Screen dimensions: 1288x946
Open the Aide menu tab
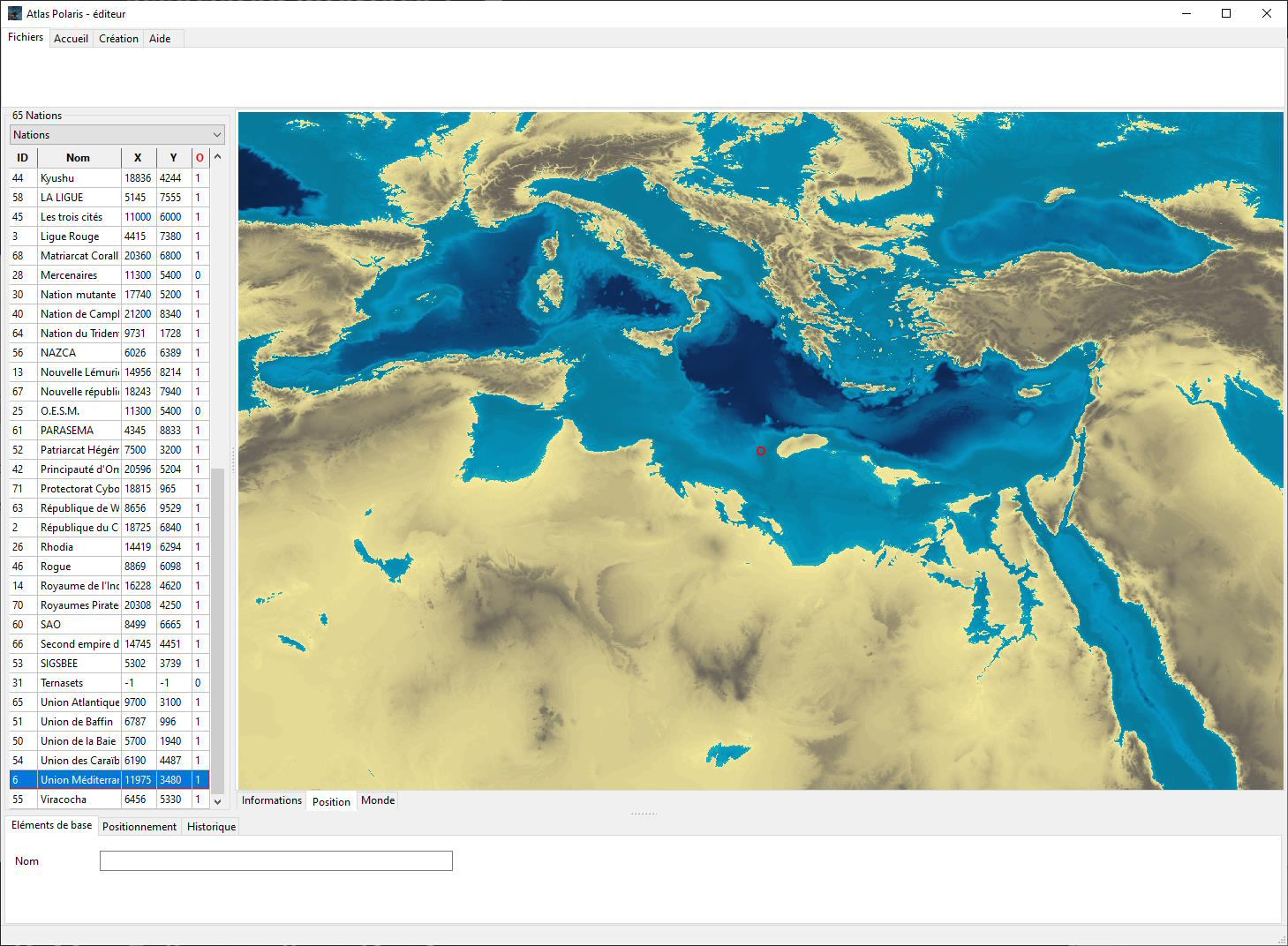click(160, 39)
